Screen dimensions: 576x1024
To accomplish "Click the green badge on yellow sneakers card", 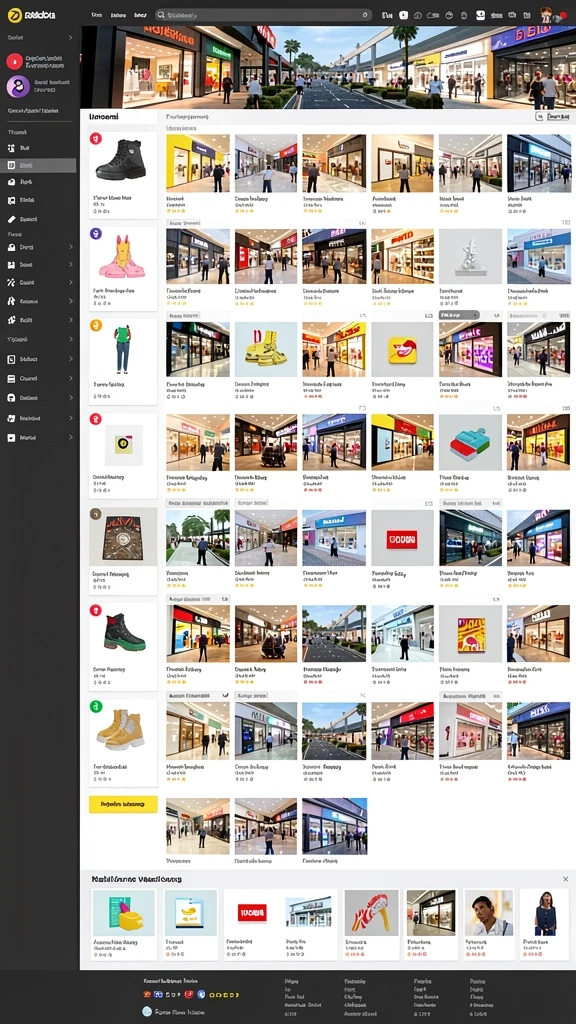I will [x=95, y=706].
